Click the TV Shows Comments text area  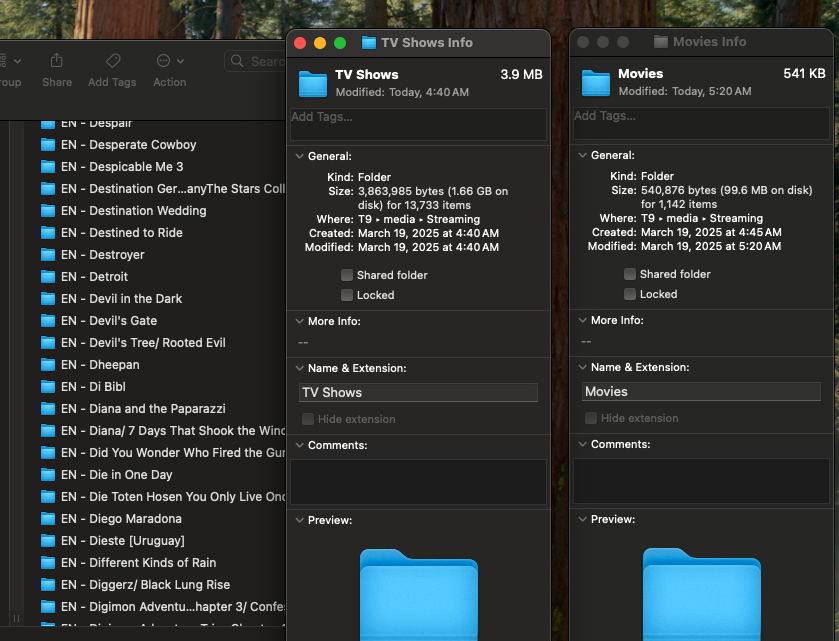[418, 481]
